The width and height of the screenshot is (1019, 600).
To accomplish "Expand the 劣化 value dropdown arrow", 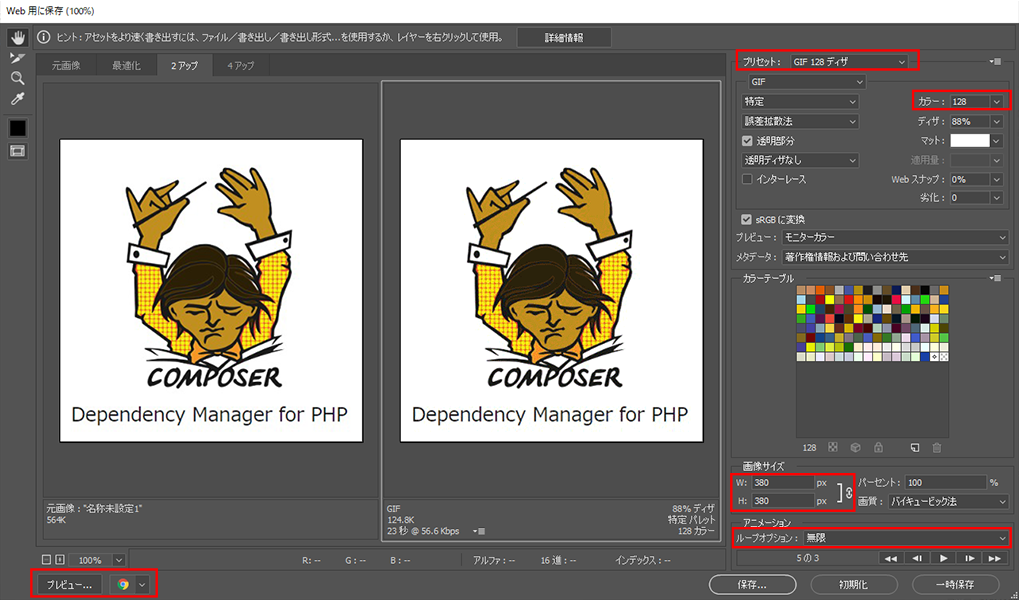I will click(x=996, y=198).
